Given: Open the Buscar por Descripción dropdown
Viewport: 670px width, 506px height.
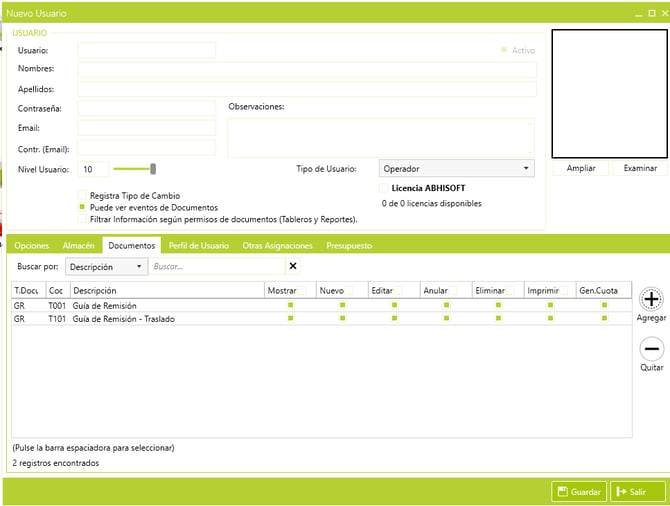Looking at the screenshot, I should click(x=106, y=267).
